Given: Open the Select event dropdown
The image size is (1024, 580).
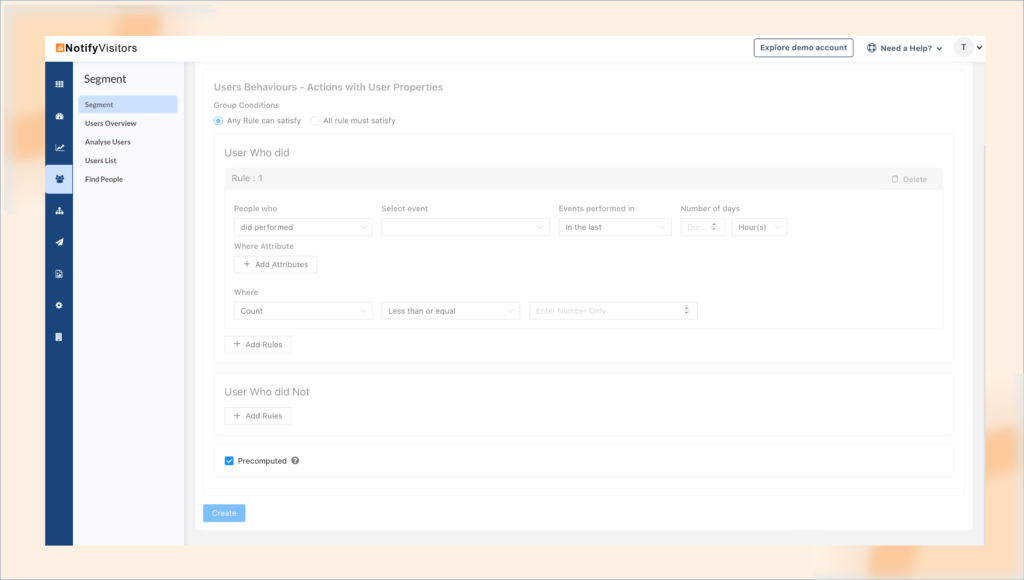Looking at the screenshot, I should tap(466, 227).
